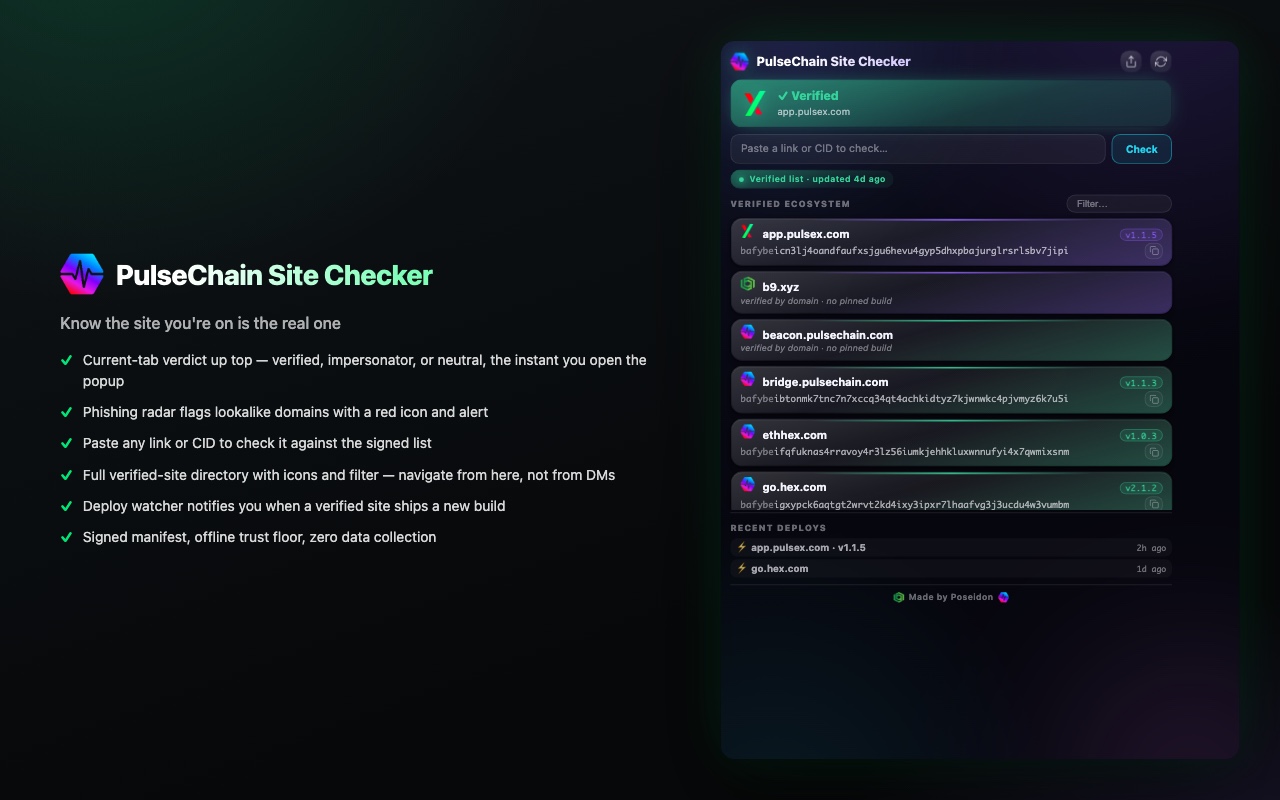Click the paste link or CID field
Viewport: 1280px width, 800px height.
click(918, 149)
